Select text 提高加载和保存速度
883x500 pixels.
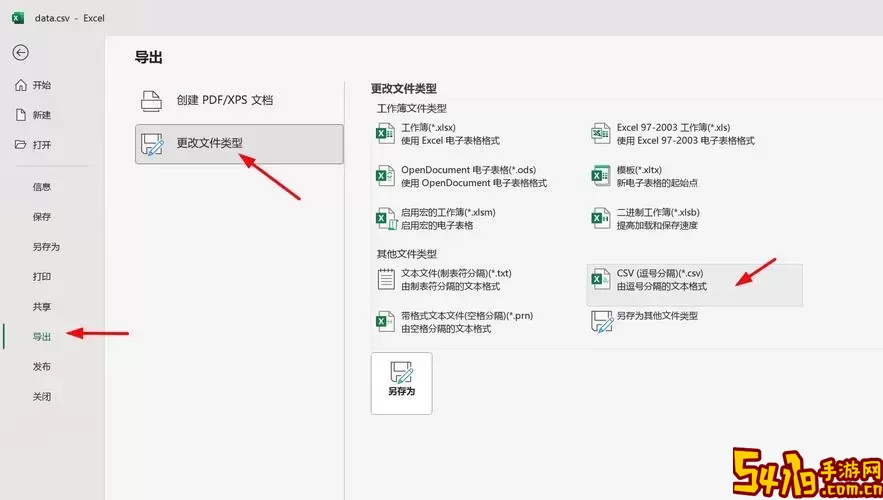click(x=657, y=225)
